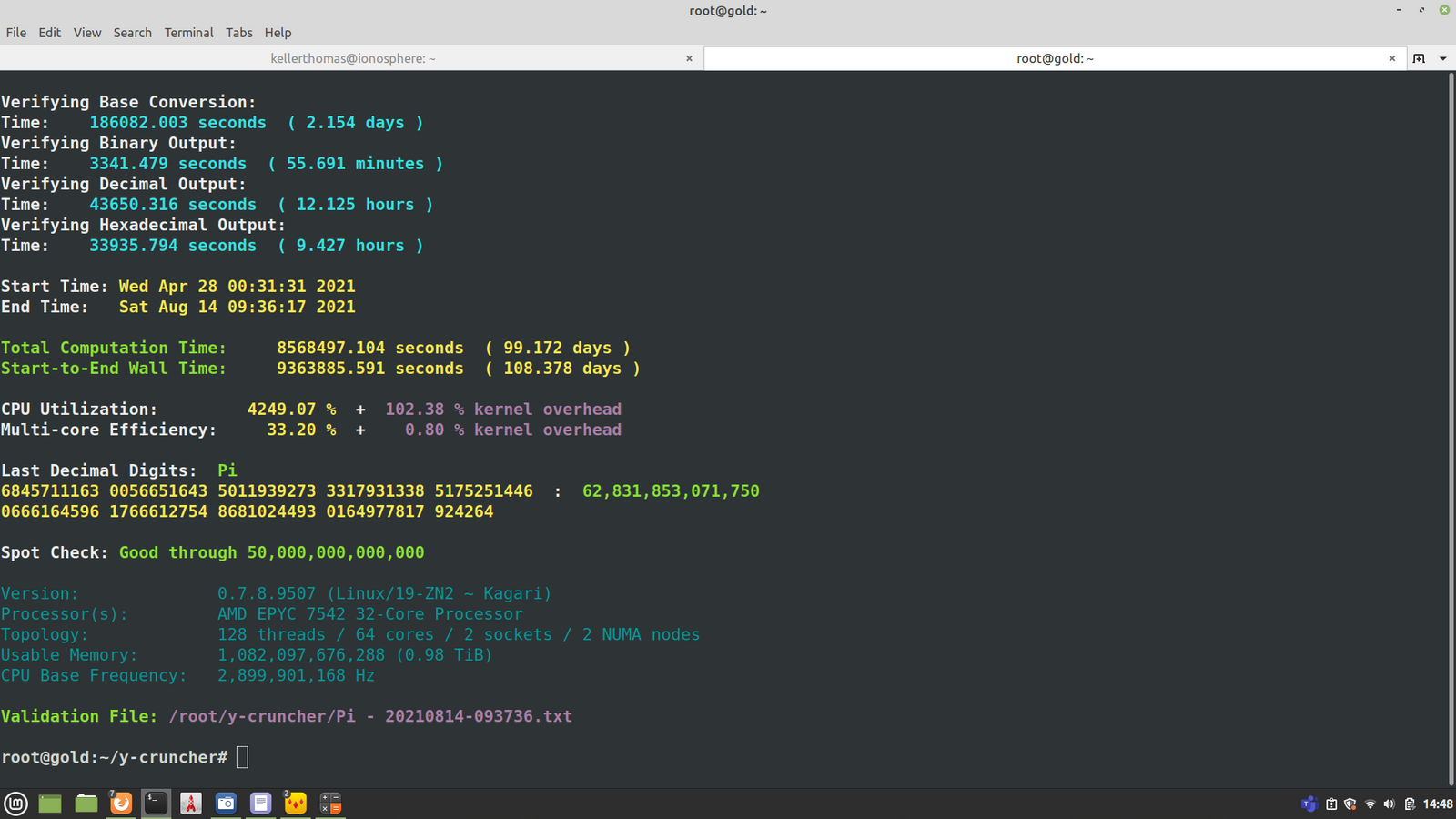Open the Edit menu
Image resolution: width=1456 pixels, height=819 pixels.
tap(49, 33)
